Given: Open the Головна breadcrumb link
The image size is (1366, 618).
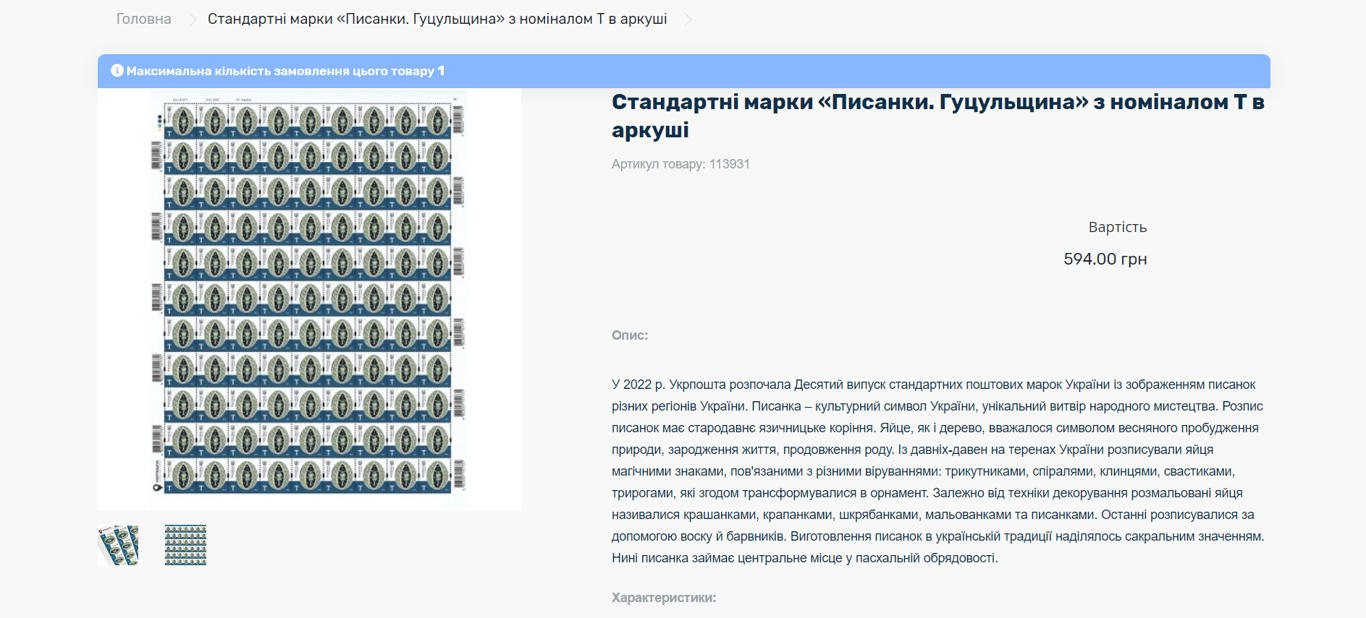Looking at the screenshot, I should coord(142,18).
